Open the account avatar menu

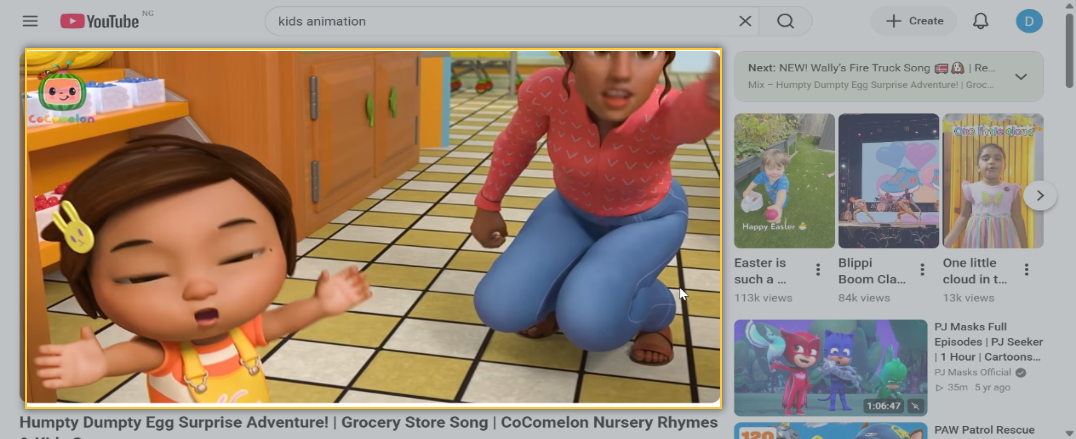[x=1029, y=21]
